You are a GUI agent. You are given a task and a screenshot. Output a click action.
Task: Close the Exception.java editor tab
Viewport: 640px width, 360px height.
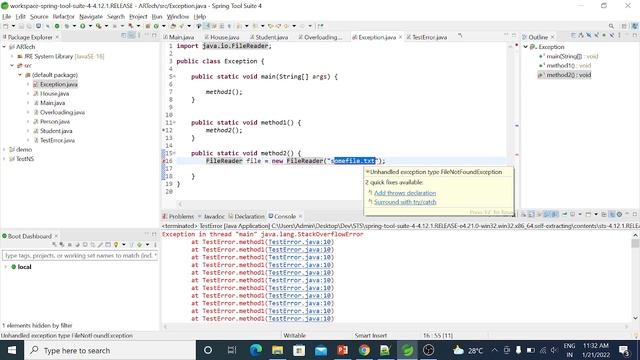pyautogui.click(x=400, y=37)
